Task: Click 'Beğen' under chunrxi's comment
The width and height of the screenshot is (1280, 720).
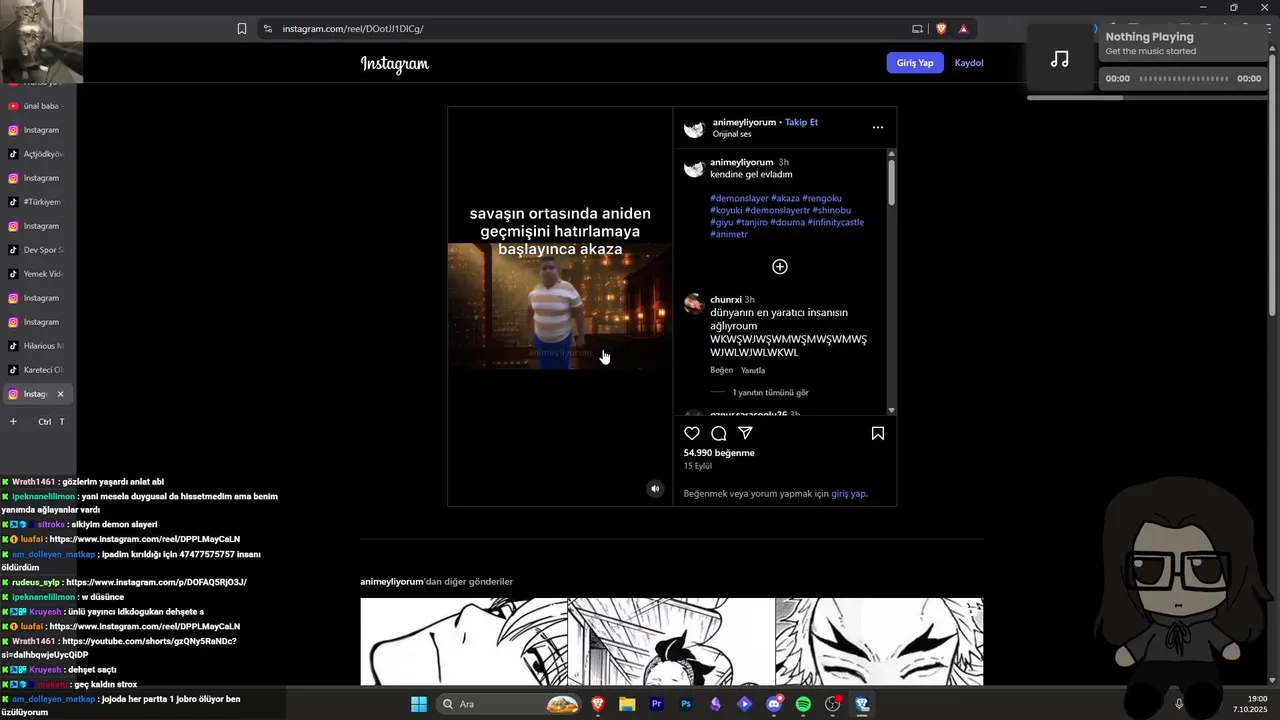Action: [721, 371]
